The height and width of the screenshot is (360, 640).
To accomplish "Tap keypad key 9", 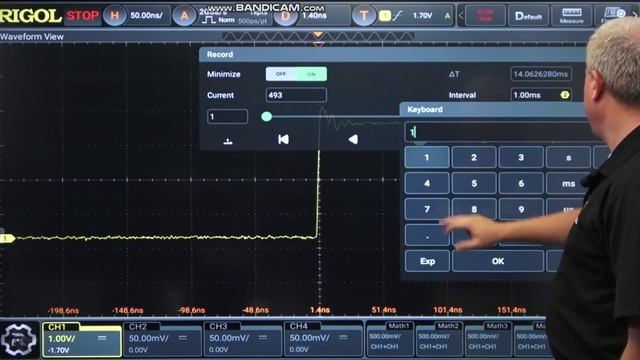I will pyautogui.click(x=521, y=209).
